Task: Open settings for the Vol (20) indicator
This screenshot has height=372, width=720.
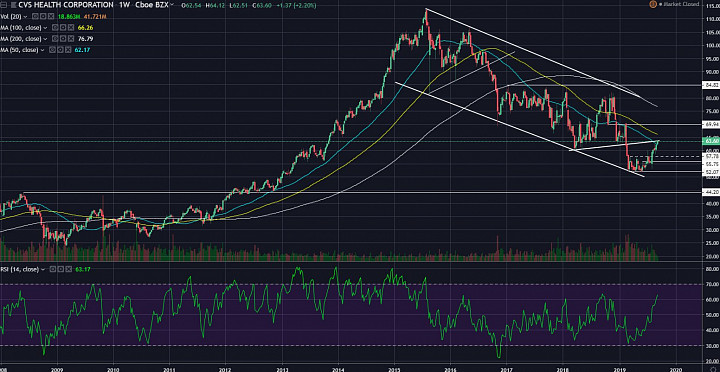Action: (43, 17)
